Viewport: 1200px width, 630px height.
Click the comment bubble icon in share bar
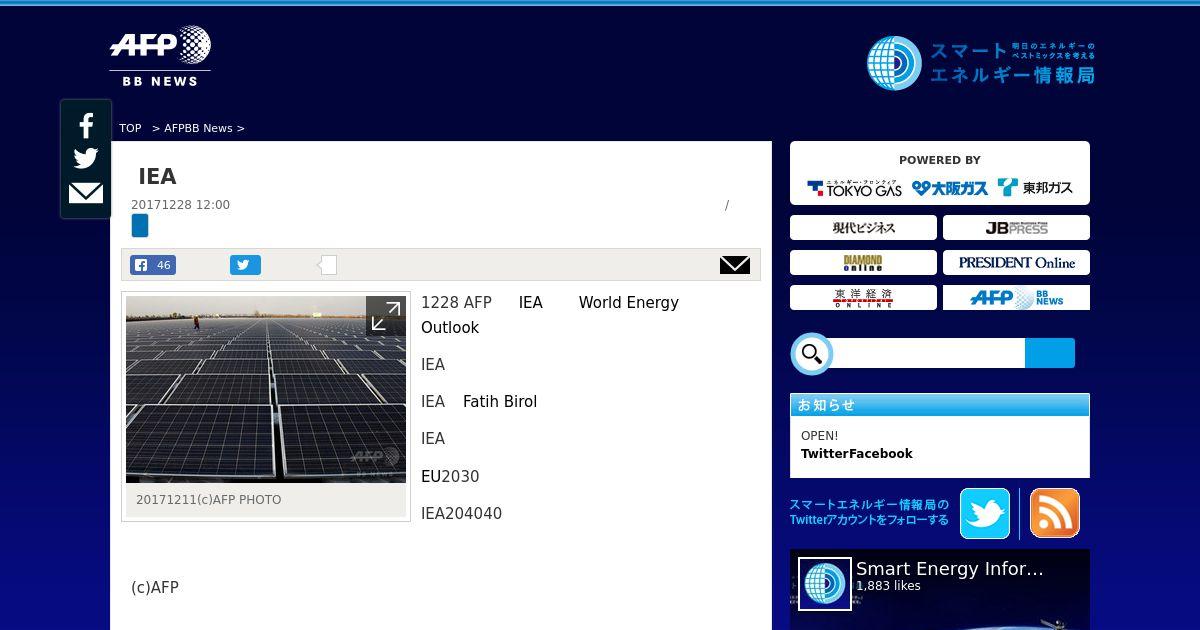pos(327,265)
